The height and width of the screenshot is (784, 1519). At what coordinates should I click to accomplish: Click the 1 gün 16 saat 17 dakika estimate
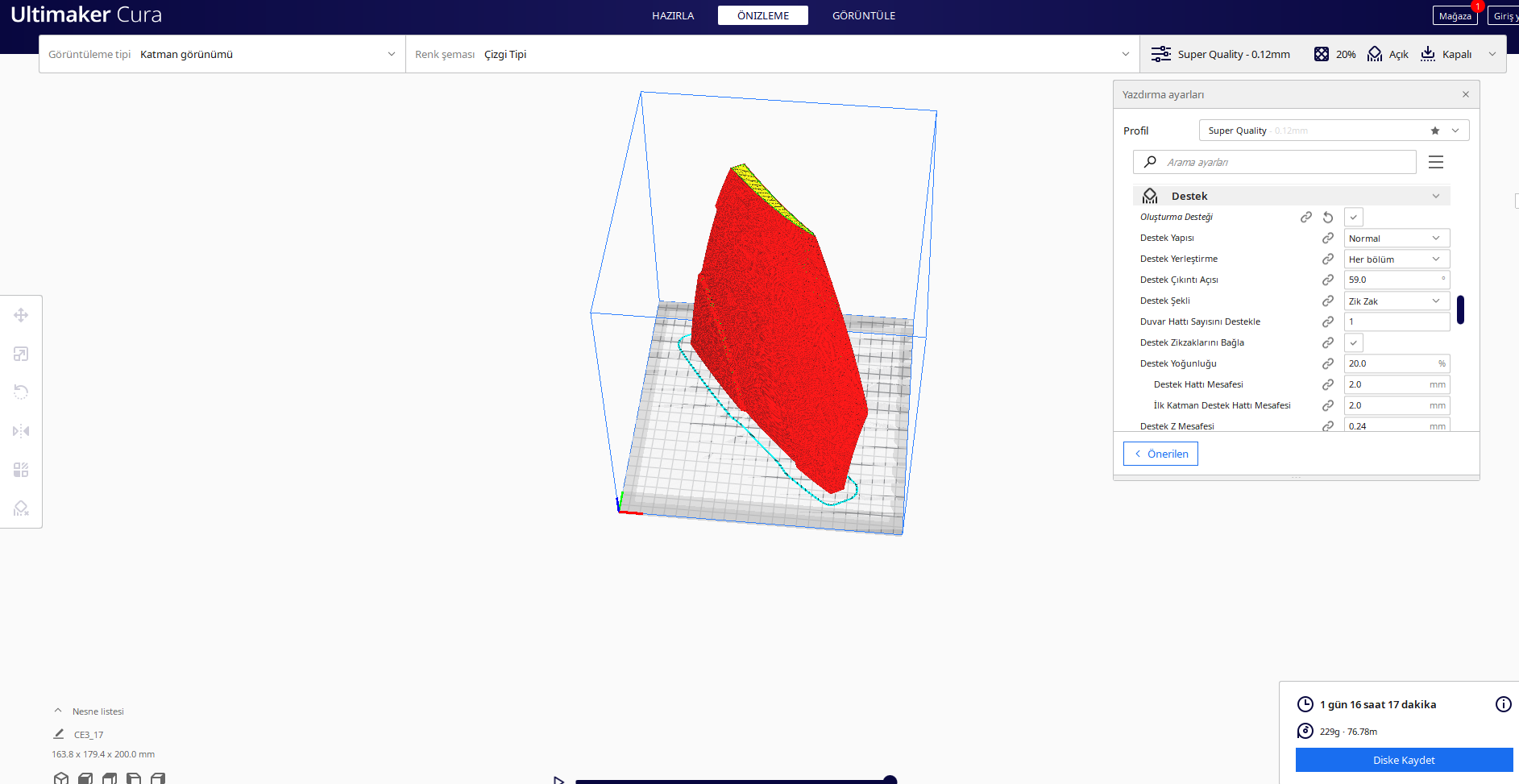pyautogui.click(x=1378, y=704)
